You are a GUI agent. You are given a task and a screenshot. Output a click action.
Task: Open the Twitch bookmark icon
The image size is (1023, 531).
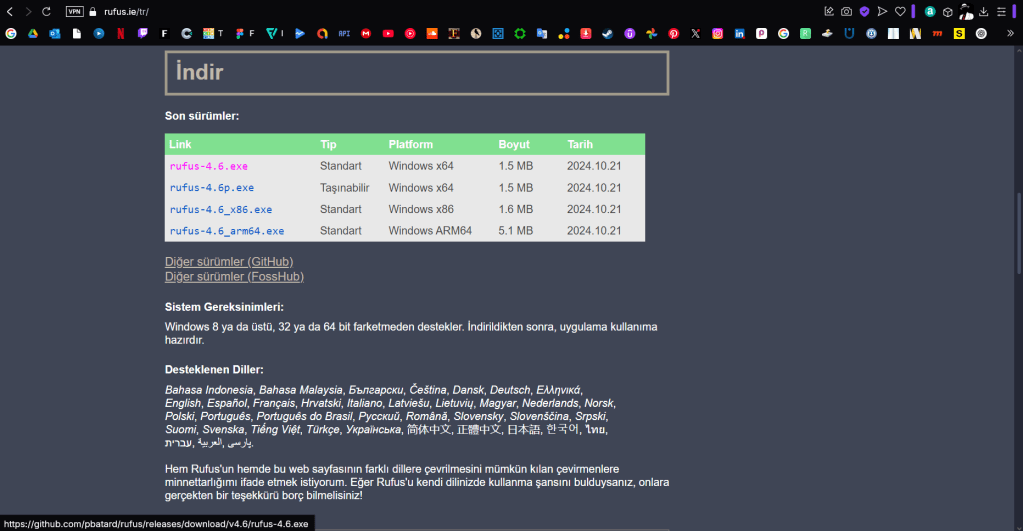tap(142, 33)
